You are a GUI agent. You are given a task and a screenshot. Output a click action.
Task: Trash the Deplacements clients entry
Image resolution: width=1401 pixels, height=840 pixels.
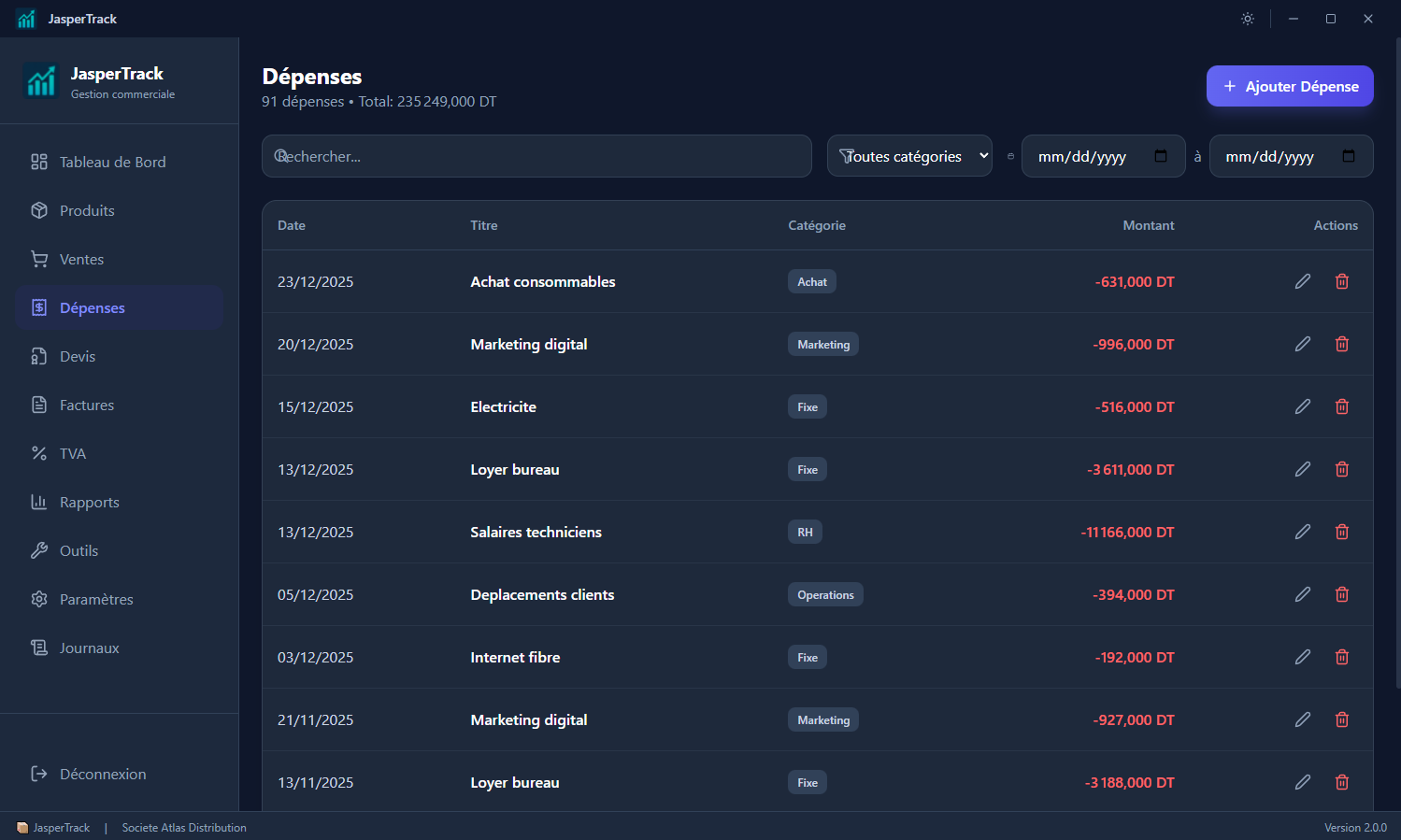coord(1341,594)
